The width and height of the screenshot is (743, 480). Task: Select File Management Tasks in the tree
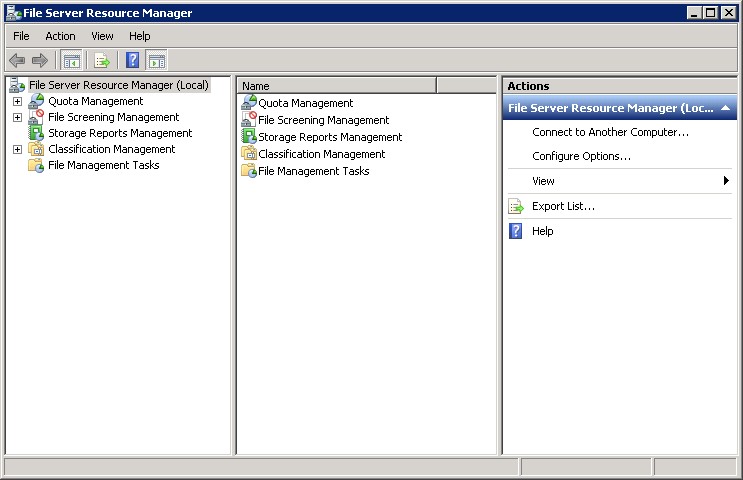[x=103, y=165]
